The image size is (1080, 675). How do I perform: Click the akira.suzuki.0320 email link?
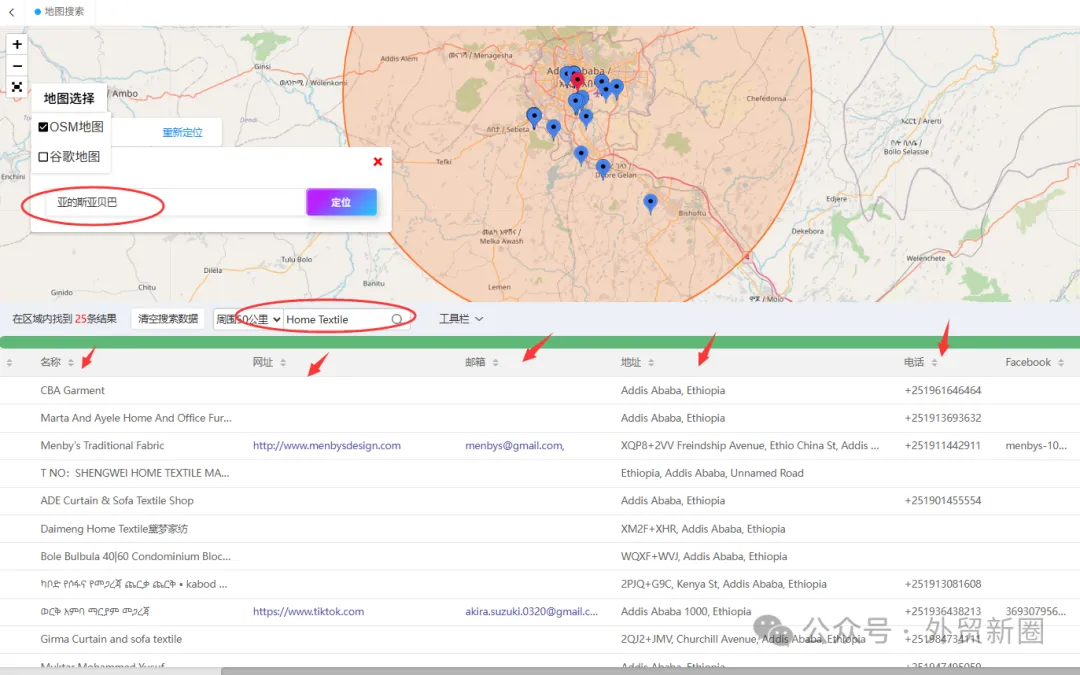[532, 611]
